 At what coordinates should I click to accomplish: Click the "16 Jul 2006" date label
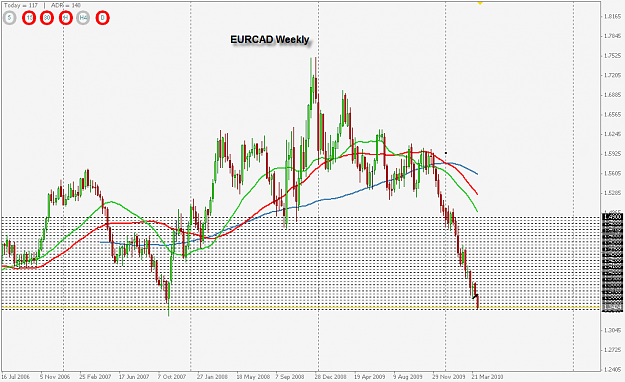16,376
